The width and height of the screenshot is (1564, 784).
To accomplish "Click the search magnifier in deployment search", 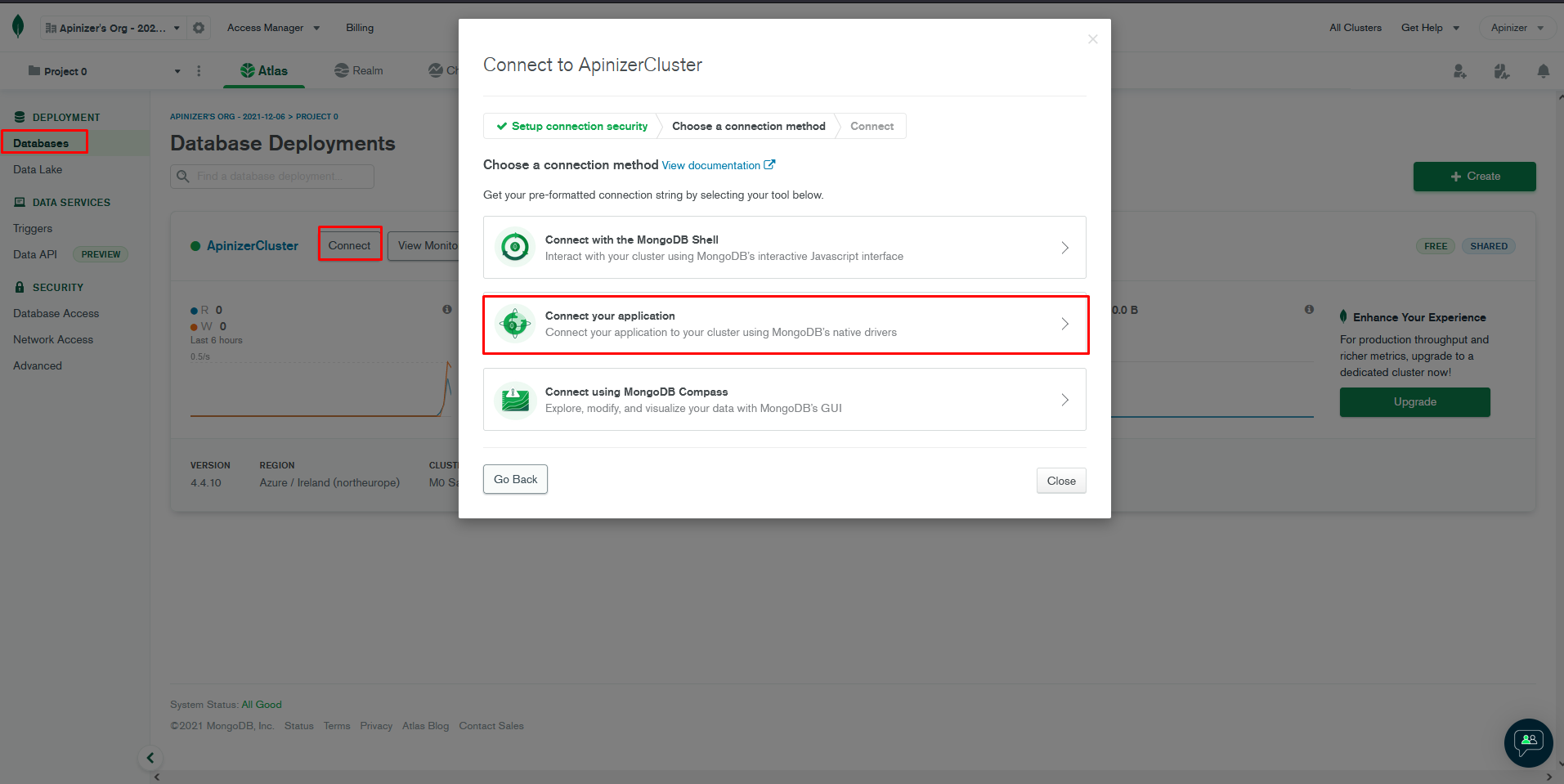I will click(x=183, y=176).
